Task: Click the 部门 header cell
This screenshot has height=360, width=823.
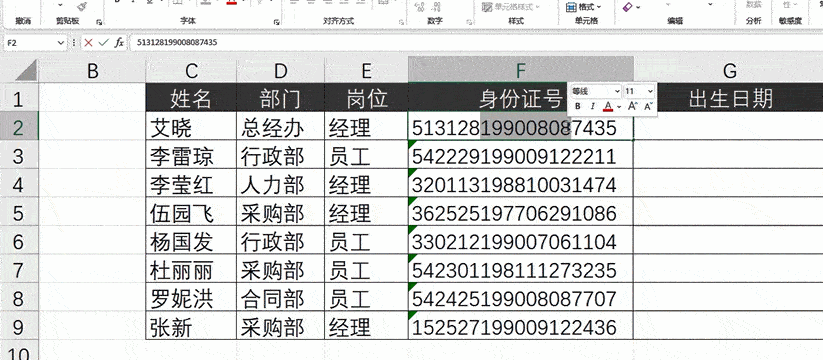Action: [x=281, y=98]
